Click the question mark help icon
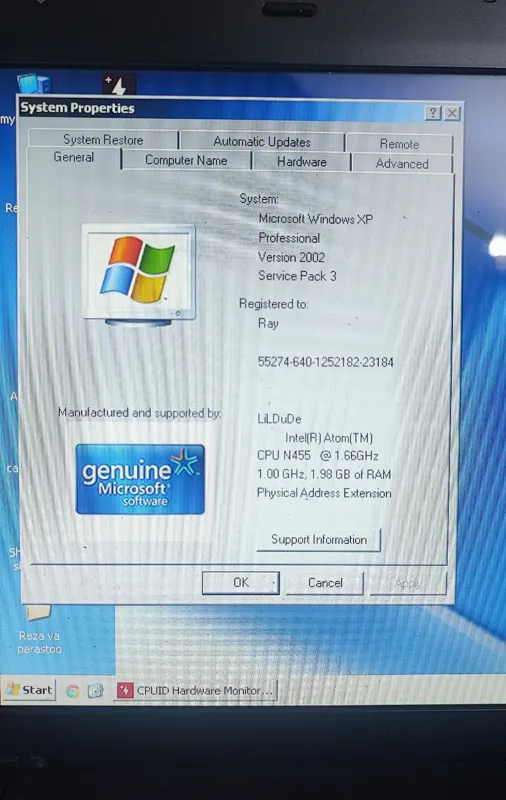 tap(433, 113)
